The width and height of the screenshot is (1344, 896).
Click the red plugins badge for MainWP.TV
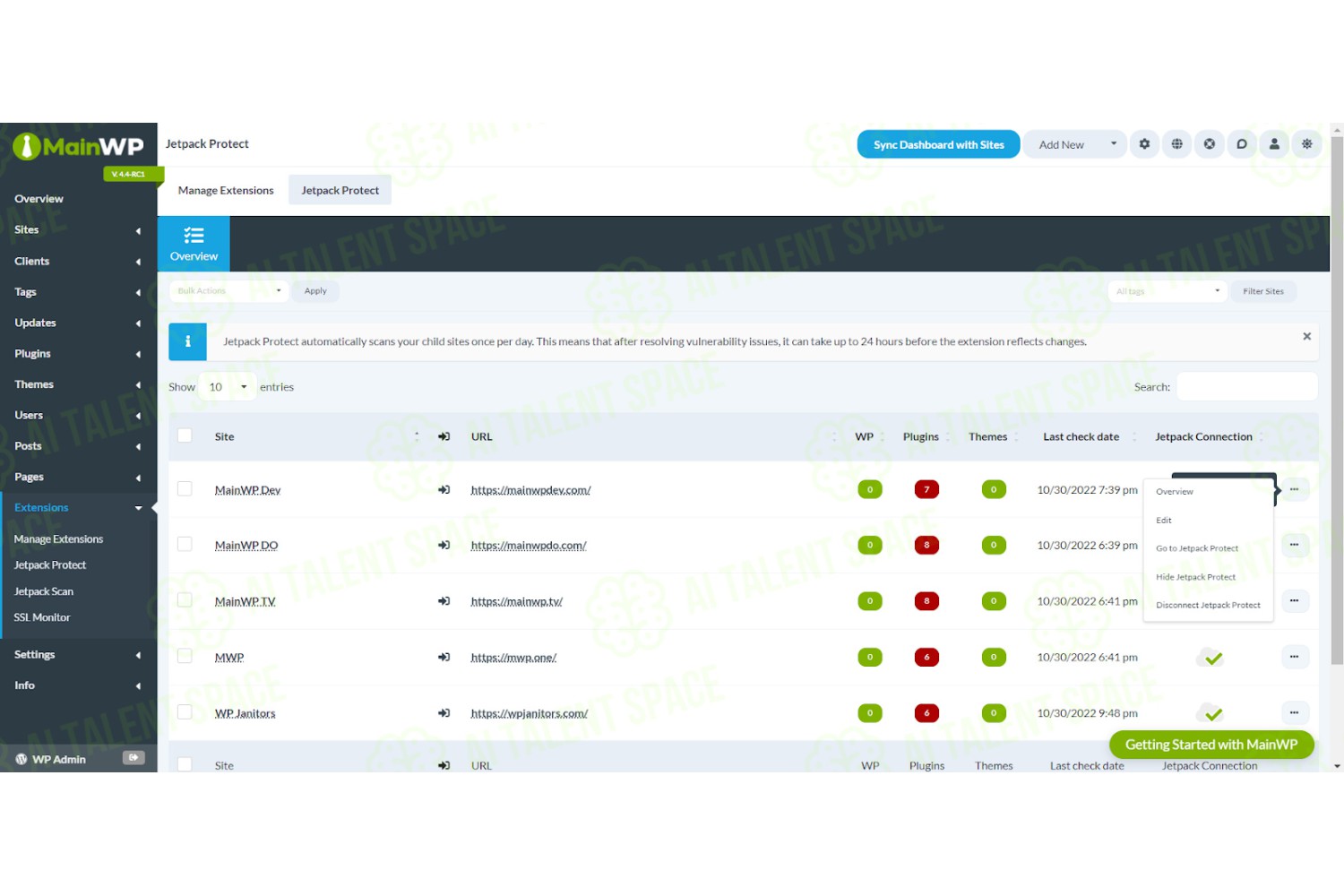tap(926, 600)
